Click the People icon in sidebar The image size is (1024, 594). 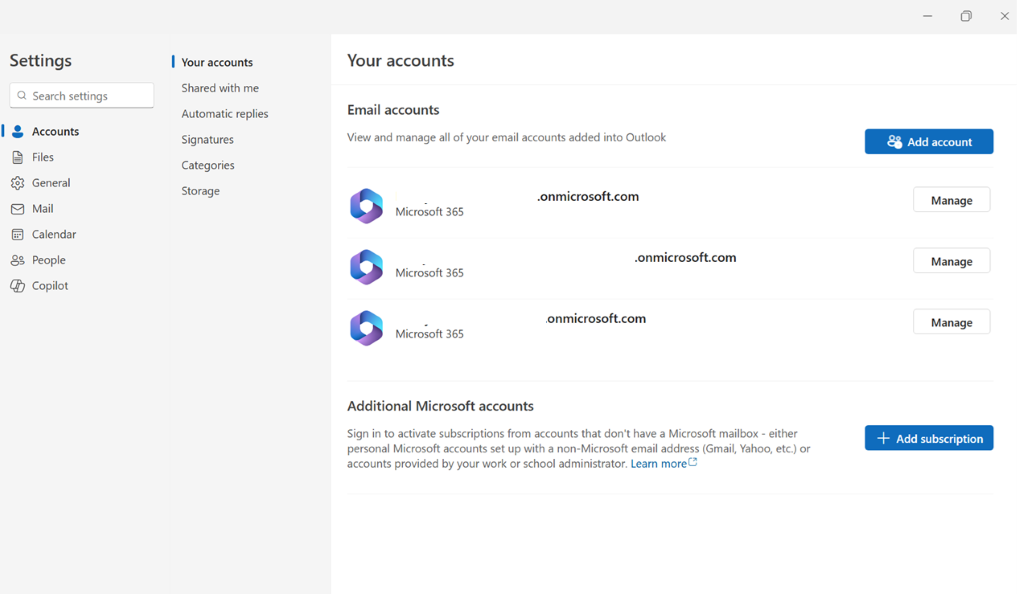pyautogui.click(x=18, y=260)
